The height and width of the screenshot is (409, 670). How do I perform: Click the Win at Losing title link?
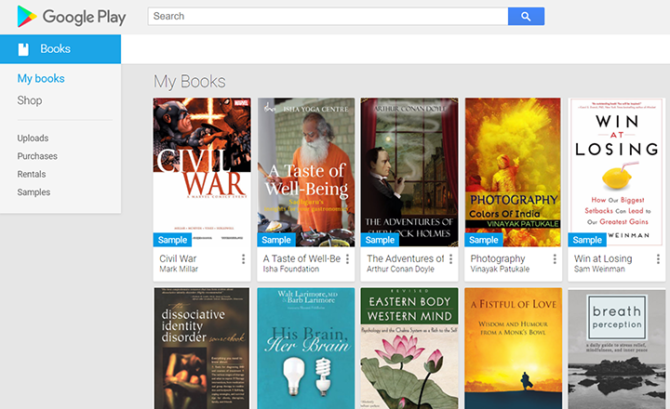coord(603,259)
